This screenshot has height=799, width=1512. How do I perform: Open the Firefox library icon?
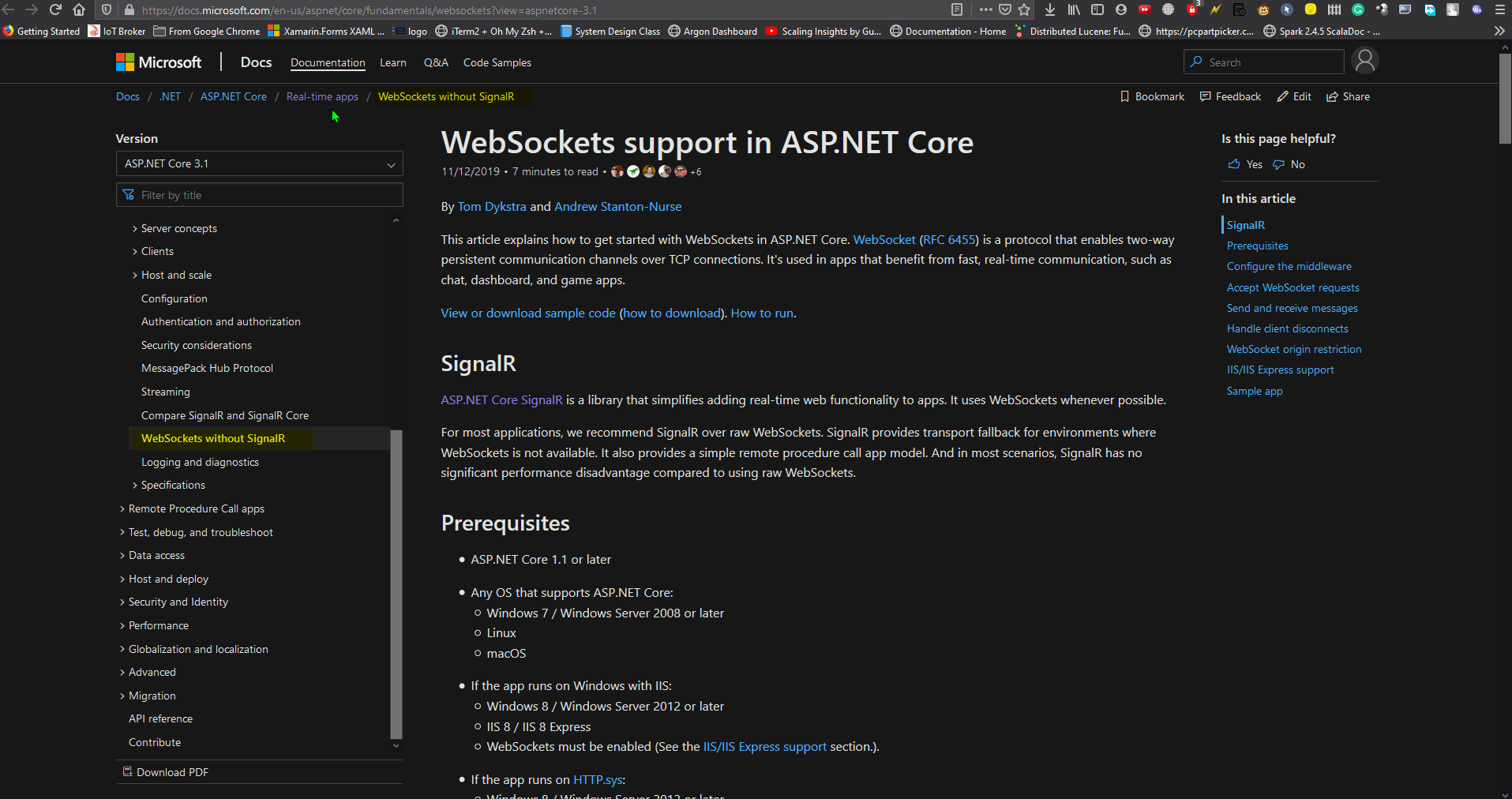[1074, 9]
